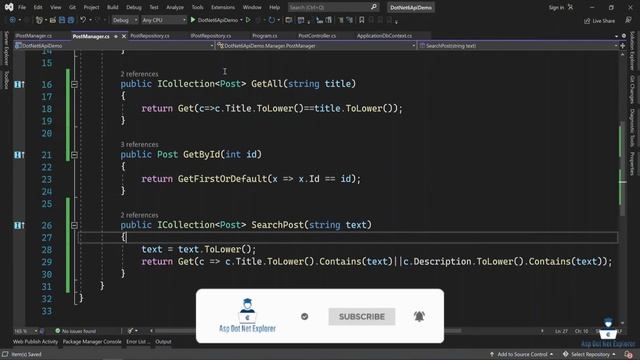This screenshot has width=640, height=360.
Task: Open the Debug configuration dropdown
Action: [x=125, y=20]
